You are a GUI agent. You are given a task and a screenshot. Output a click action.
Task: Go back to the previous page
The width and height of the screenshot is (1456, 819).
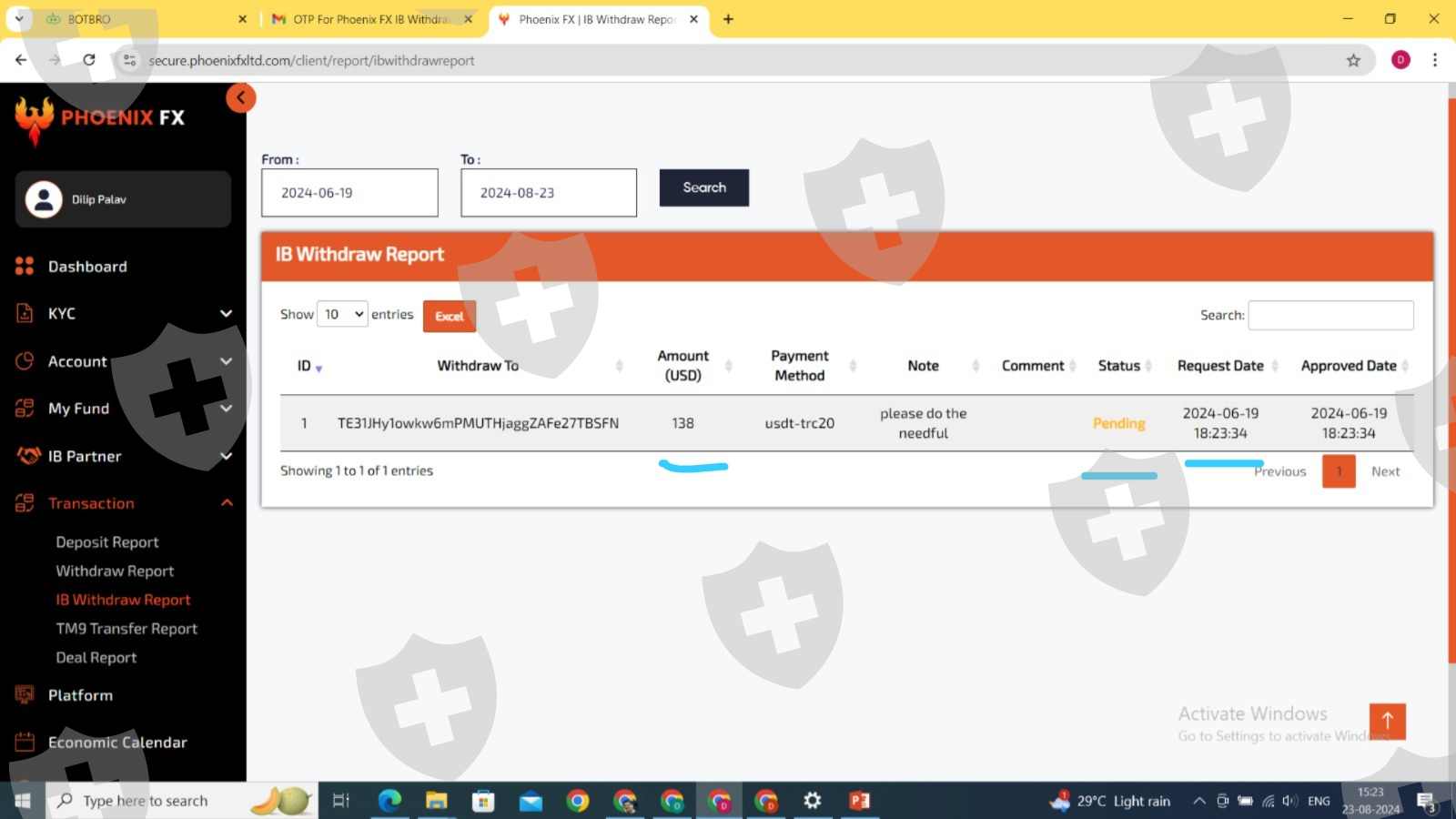tap(21, 60)
